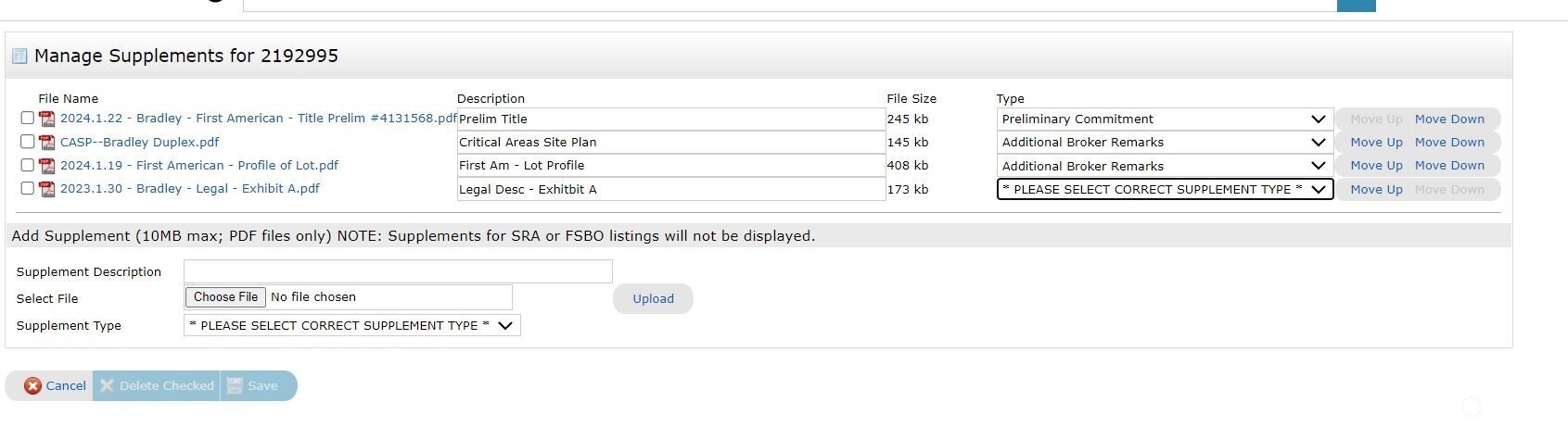
Task: Check the box for Title Prelim file
Action: point(27,119)
